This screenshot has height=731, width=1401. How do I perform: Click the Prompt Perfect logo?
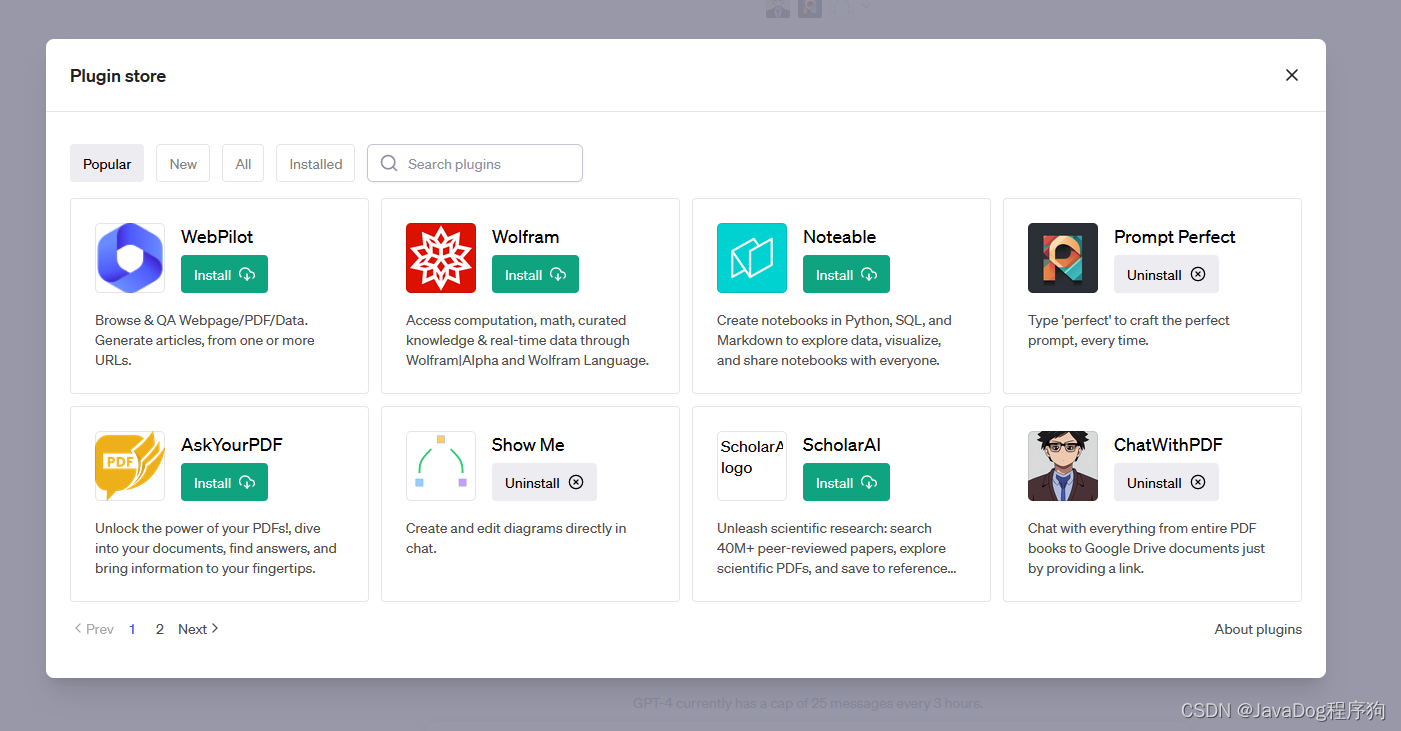1063,258
